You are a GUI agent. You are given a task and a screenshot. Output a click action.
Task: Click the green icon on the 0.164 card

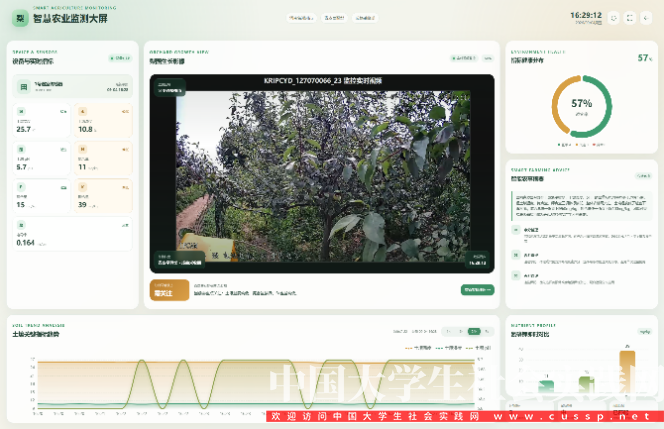pyautogui.click(x=21, y=225)
